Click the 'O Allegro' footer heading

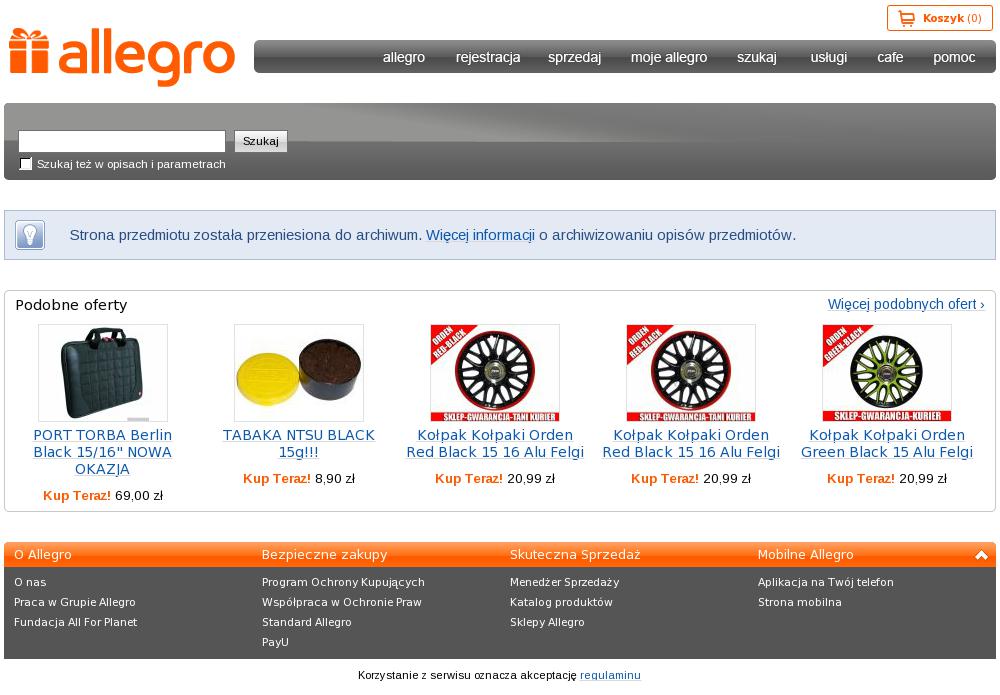[43, 555]
